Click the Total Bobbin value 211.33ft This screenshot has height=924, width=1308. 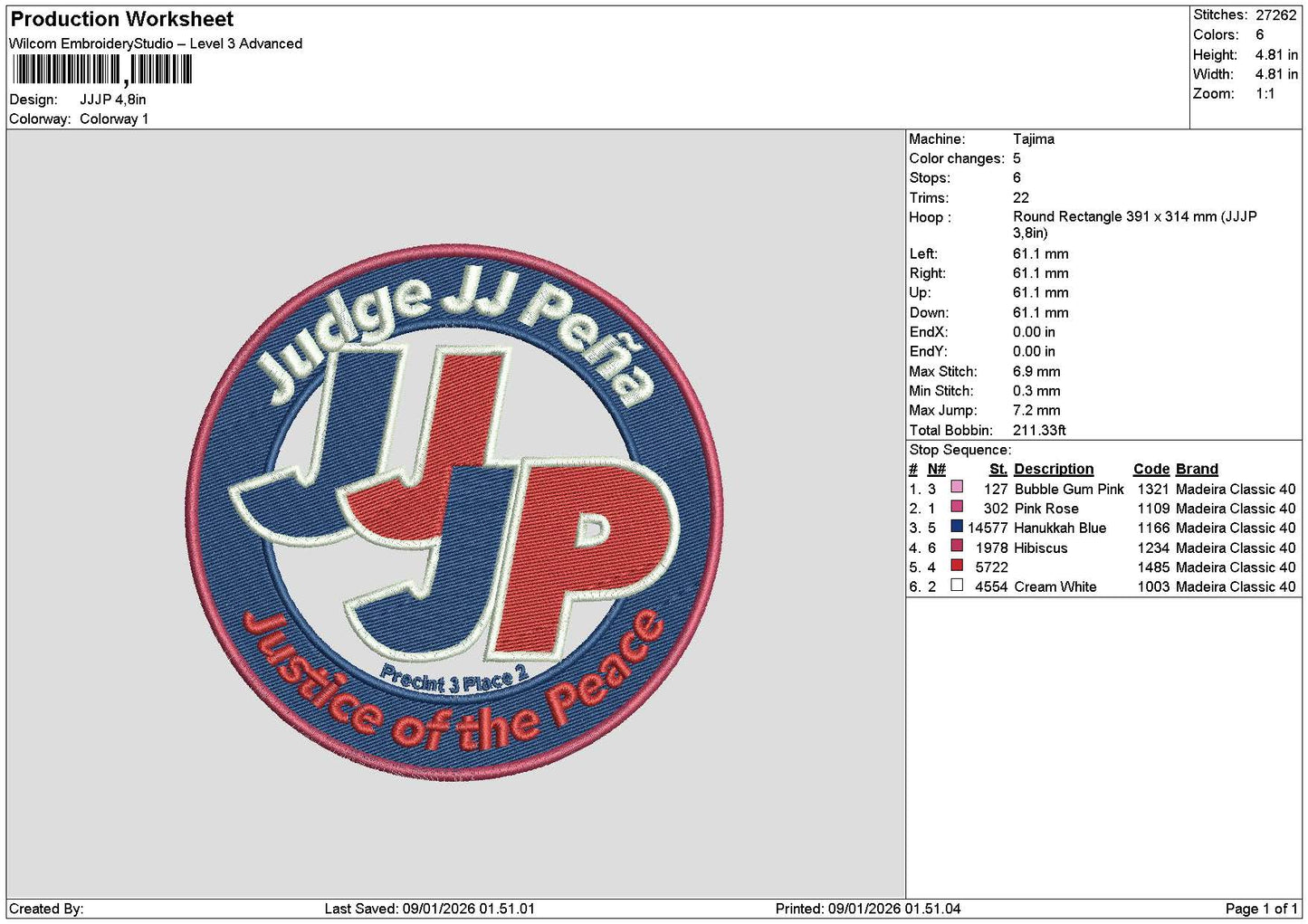[1039, 430]
